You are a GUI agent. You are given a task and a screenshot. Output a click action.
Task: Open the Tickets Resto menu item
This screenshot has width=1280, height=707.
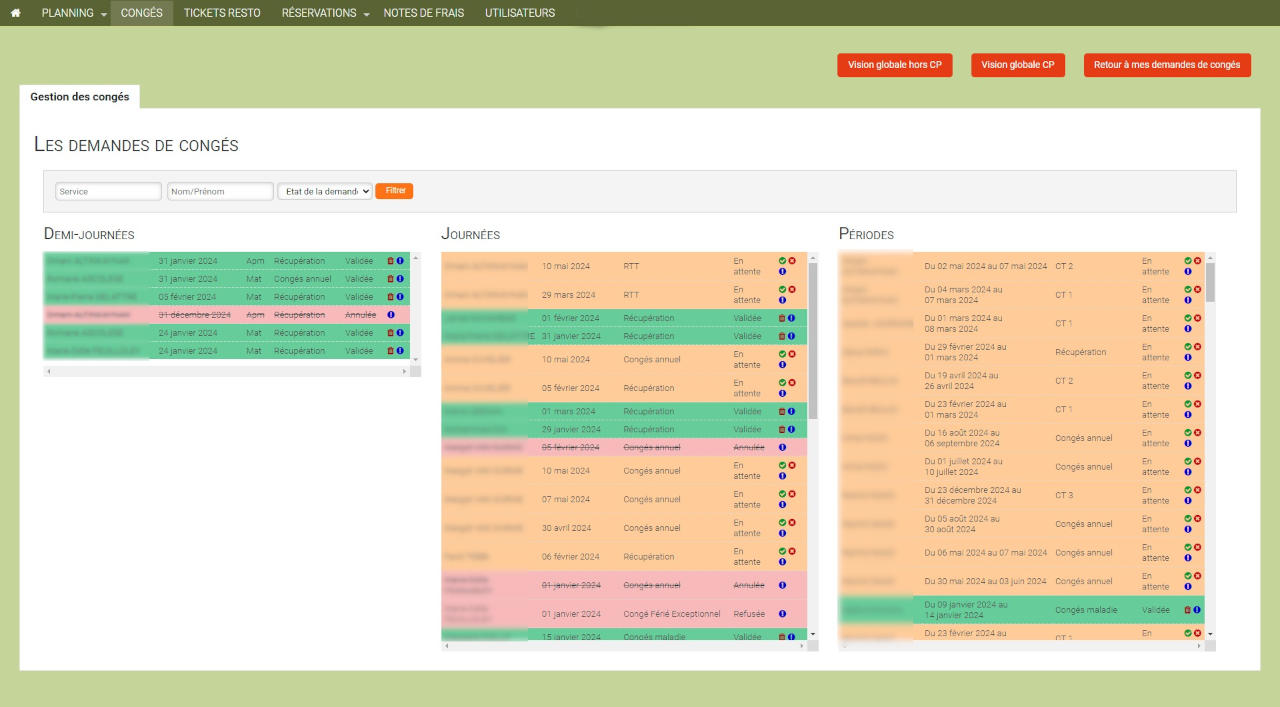tap(222, 13)
